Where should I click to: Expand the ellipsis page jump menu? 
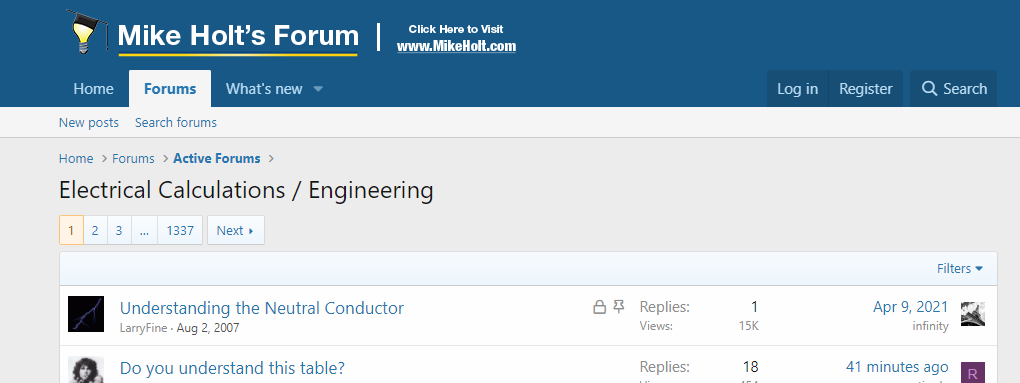click(144, 230)
